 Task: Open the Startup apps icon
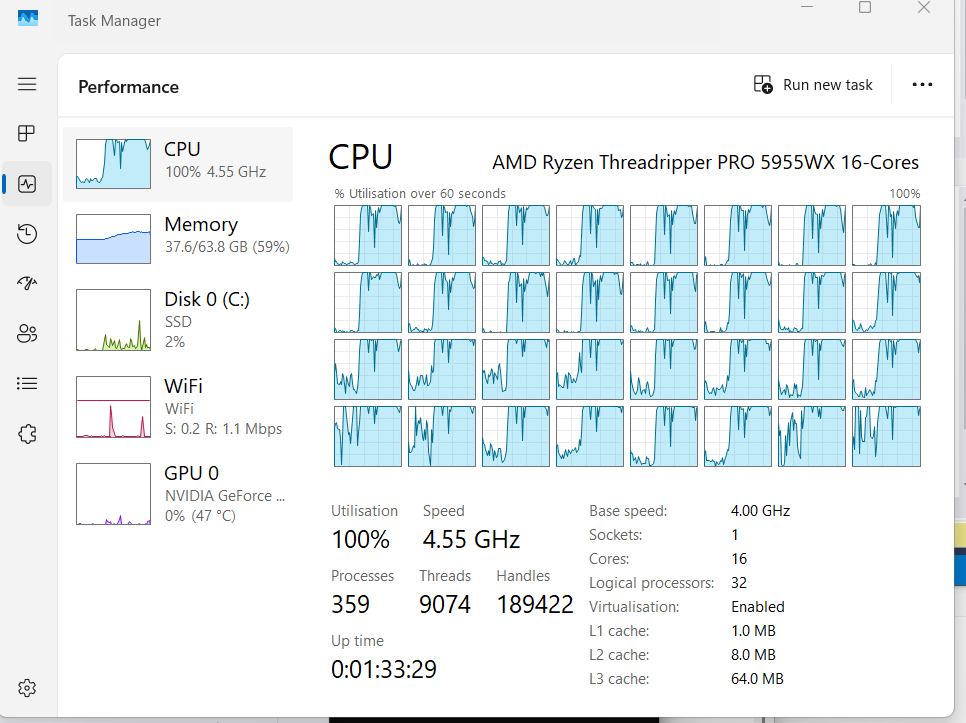[x=27, y=283]
